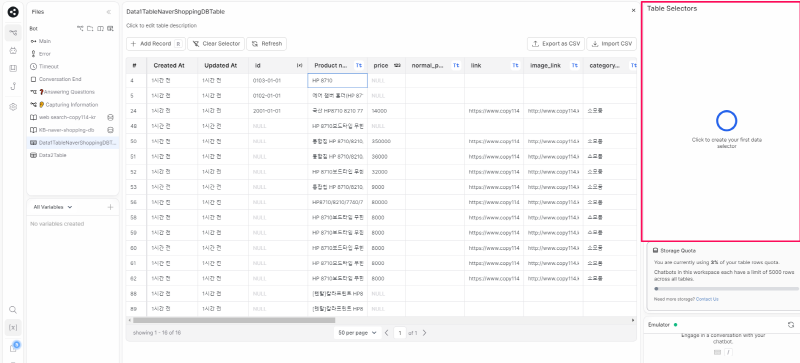This screenshot has width=800, height=363.
Task: Toggle the variables [x] icon in rail
Action: pos(13,327)
